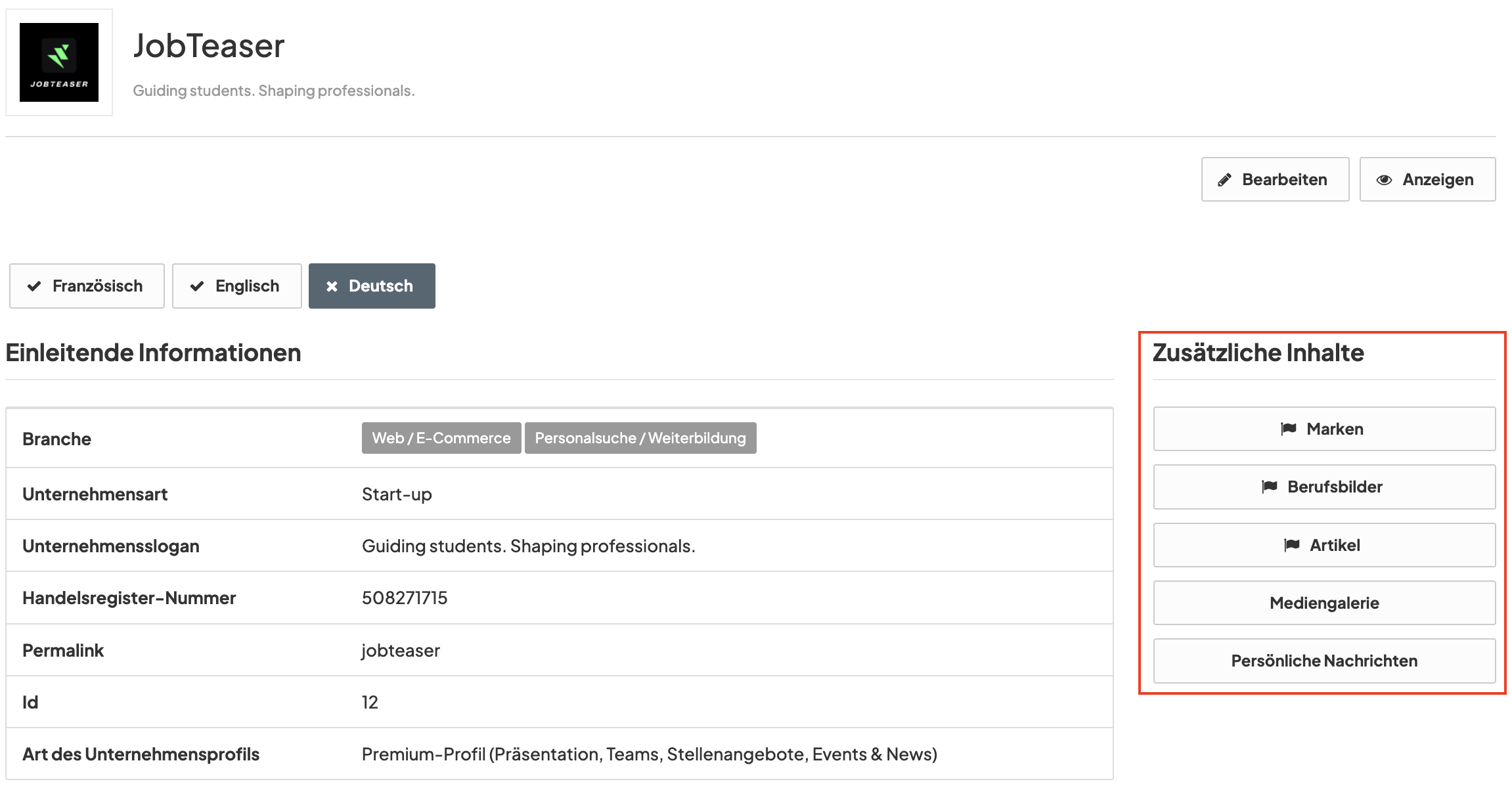Open the Marken additional content section
The image size is (1512, 788).
pyautogui.click(x=1324, y=428)
